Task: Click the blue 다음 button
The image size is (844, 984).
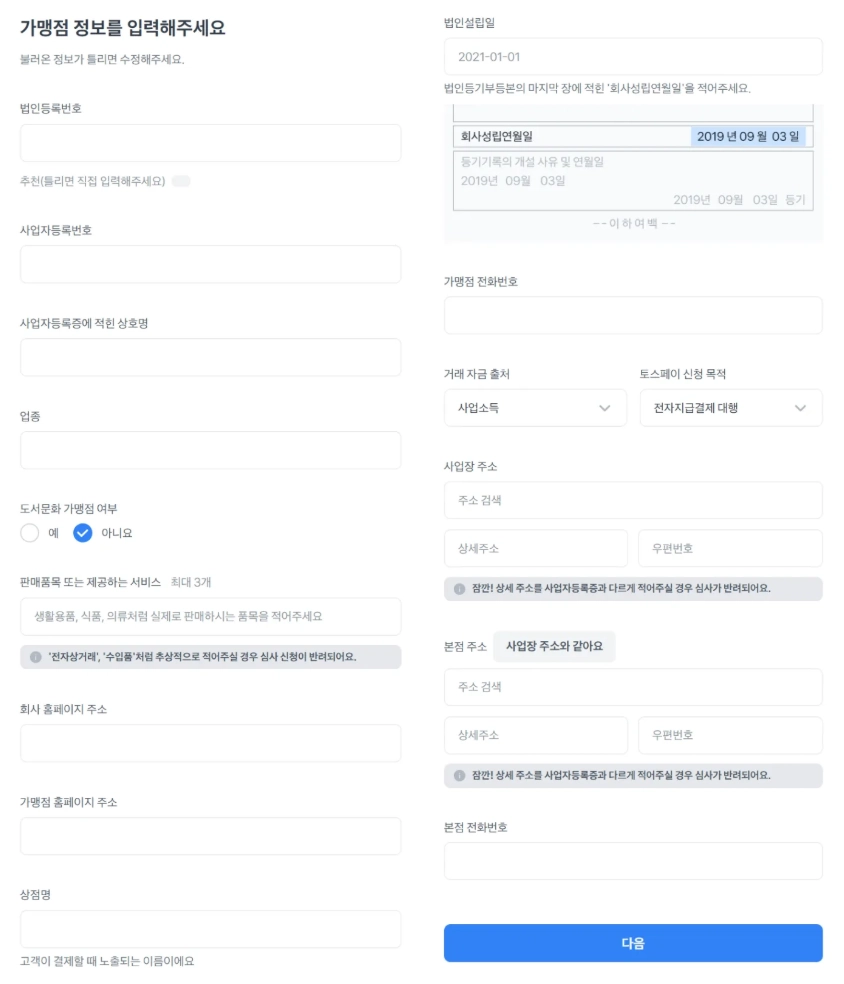Action: tap(633, 943)
